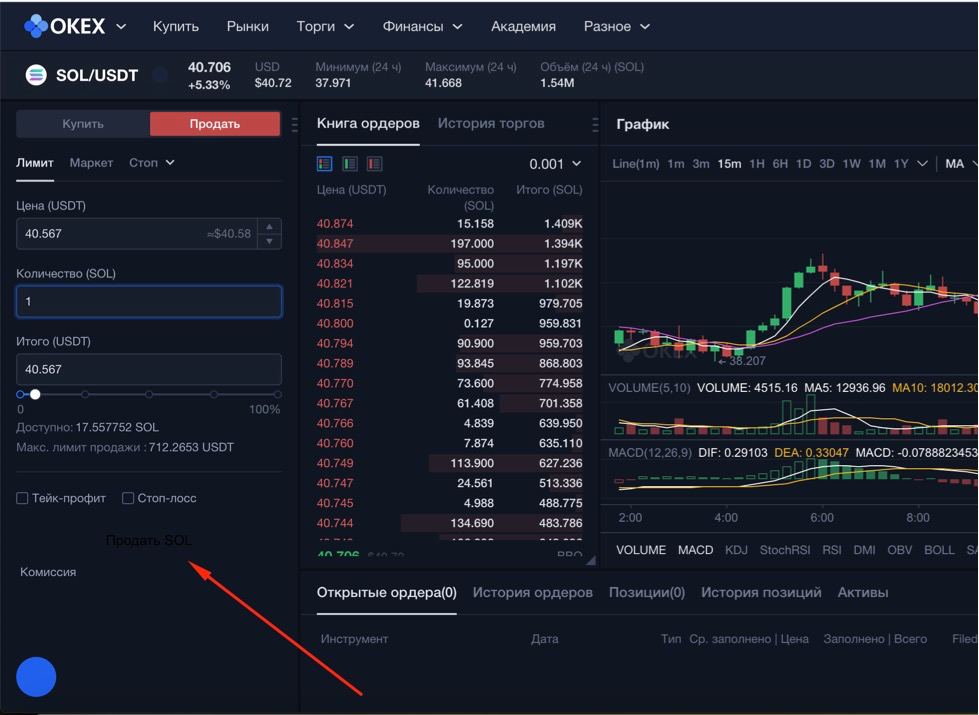
Task: Open the Открытые ордера(0) tab
Action: (x=386, y=592)
